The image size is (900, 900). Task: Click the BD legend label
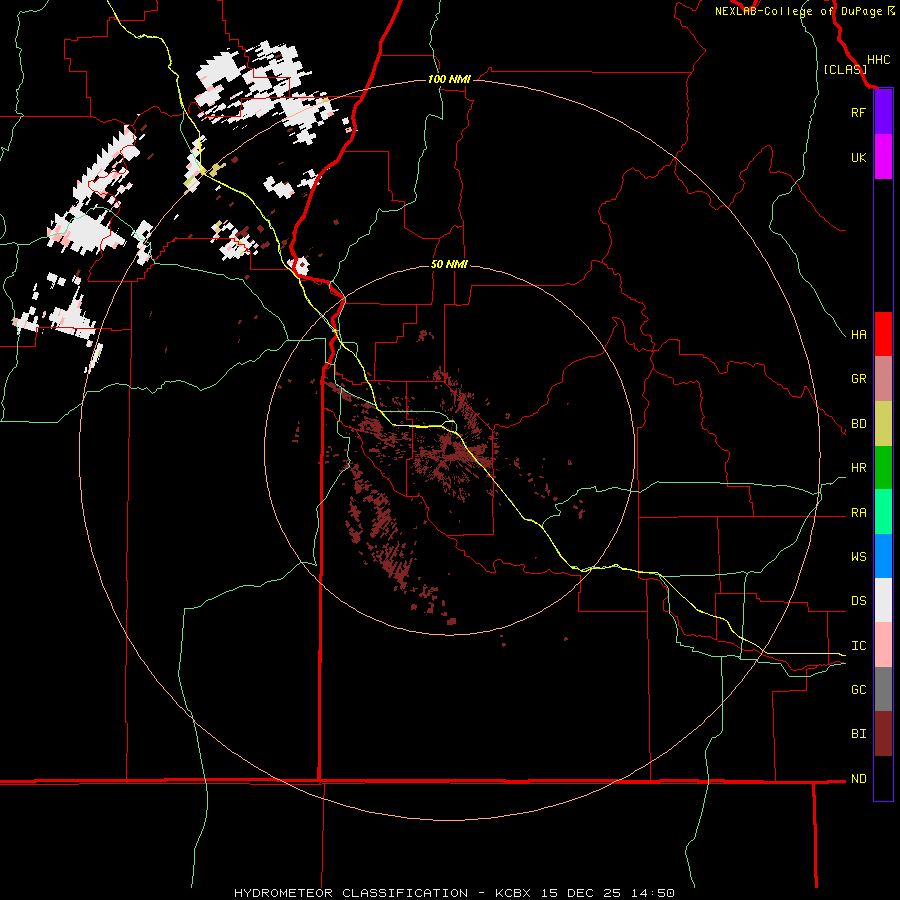(x=858, y=424)
